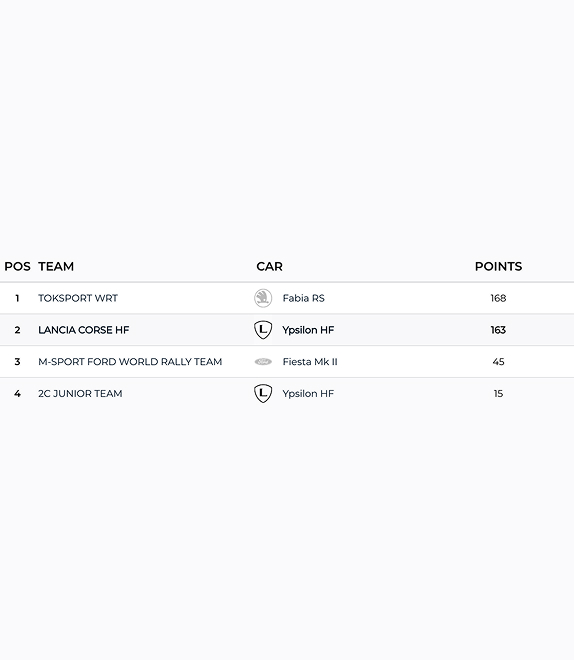This screenshot has width=574, height=660.
Task: Click the 45 points value
Action: (498, 362)
